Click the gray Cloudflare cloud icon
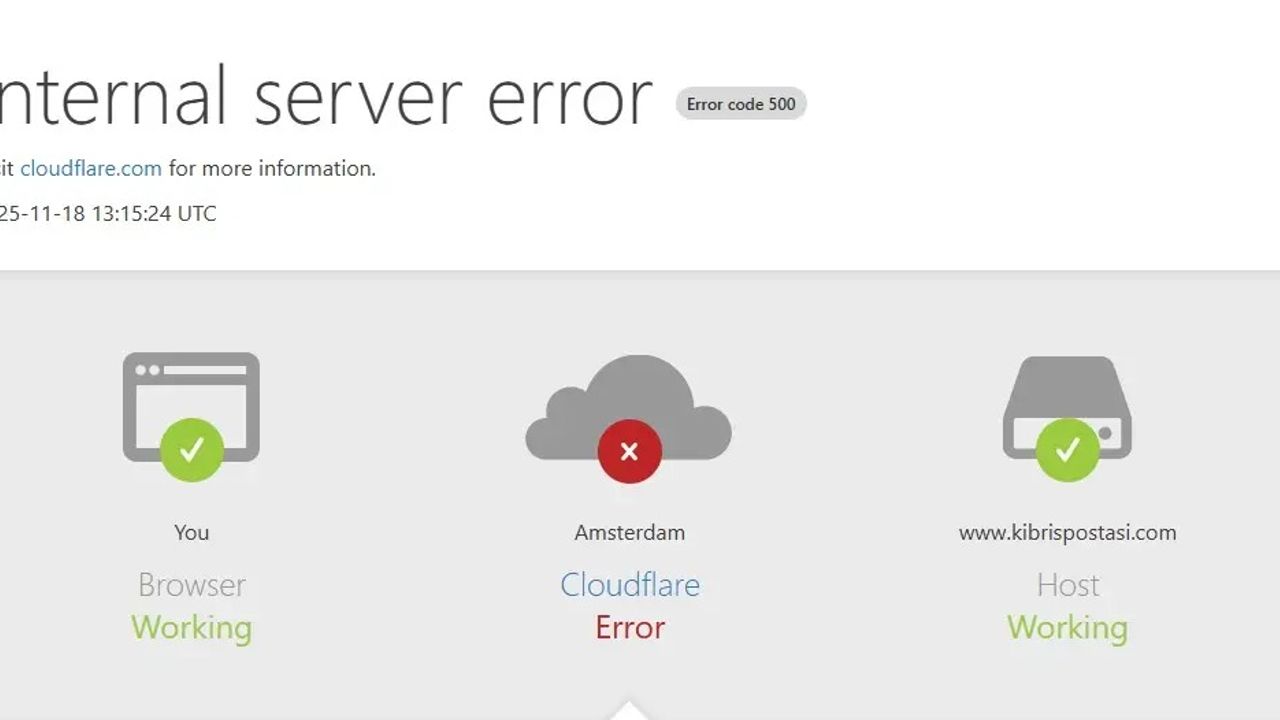Image resolution: width=1280 pixels, height=720 pixels. click(629, 408)
